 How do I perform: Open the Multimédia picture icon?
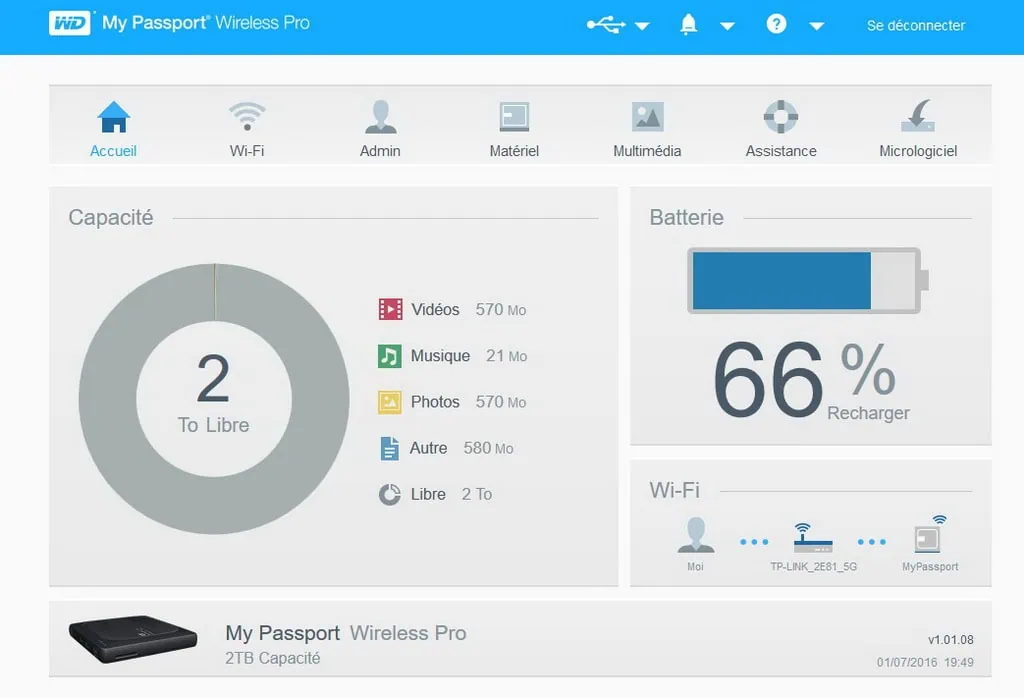click(x=647, y=118)
